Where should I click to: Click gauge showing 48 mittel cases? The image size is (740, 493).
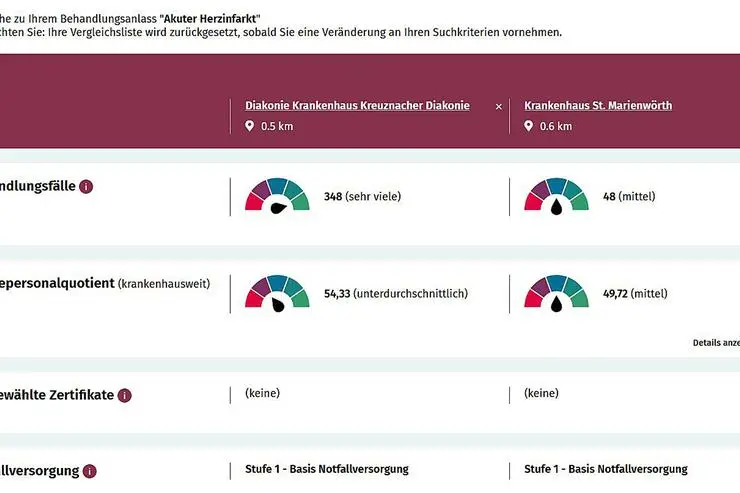coord(556,196)
